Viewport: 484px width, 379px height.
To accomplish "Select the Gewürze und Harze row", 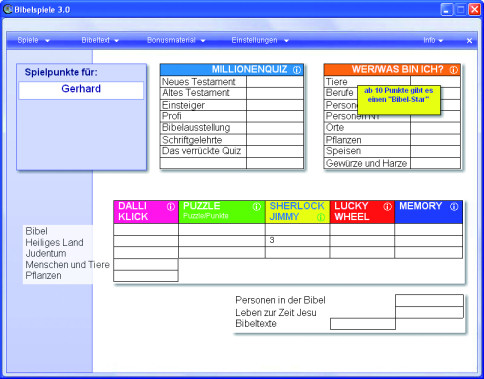I will tap(392, 163).
